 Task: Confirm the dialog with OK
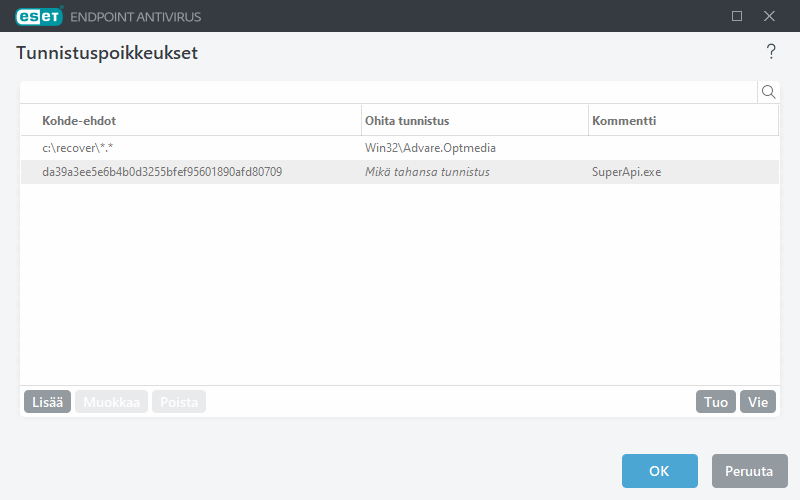tap(659, 471)
